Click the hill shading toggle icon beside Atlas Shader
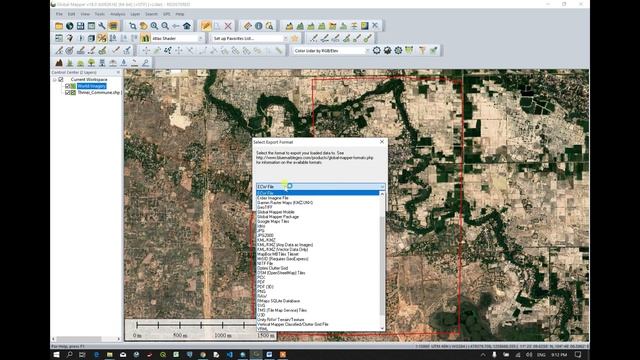Image resolution: width=640 pixels, height=360 pixels. pyautogui.click(x=145, y=38)
